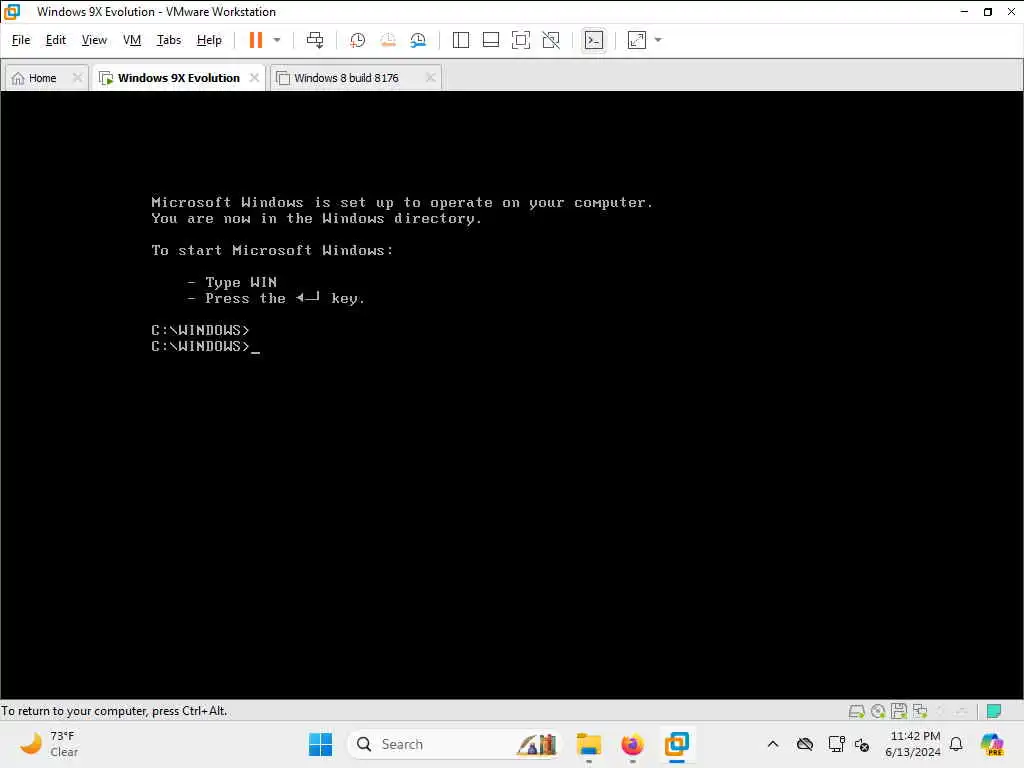Open the Edit menu

[56, 40]
